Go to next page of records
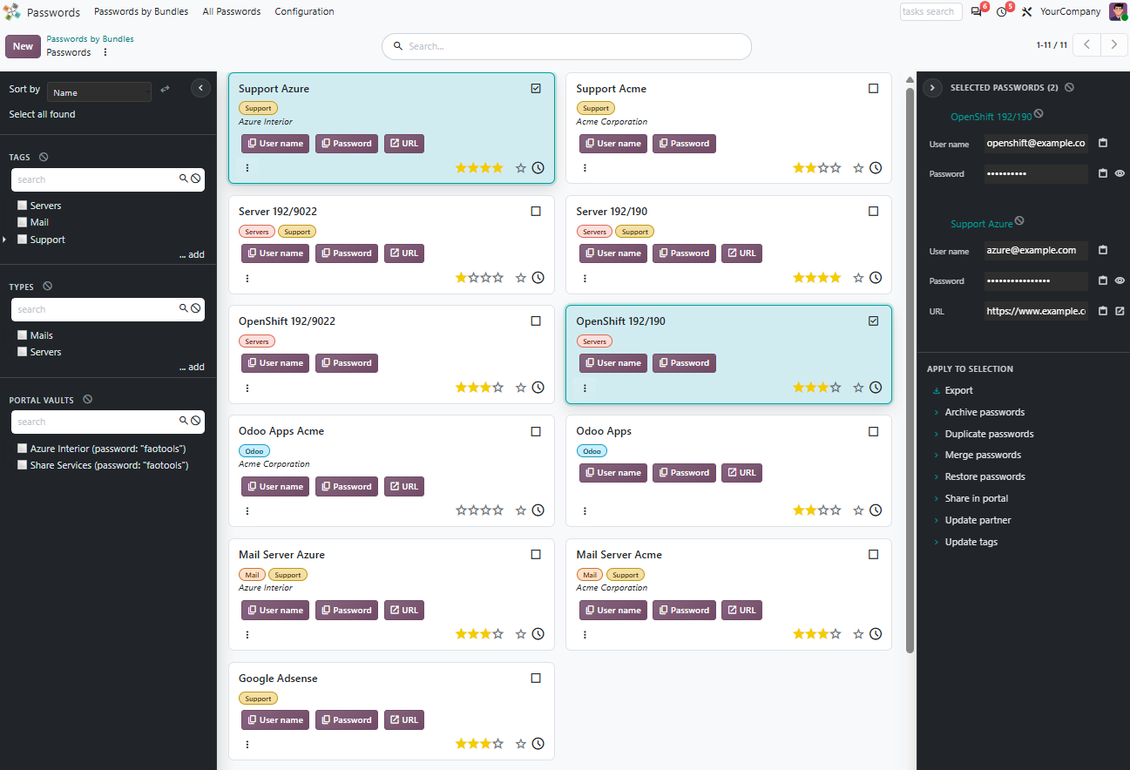The image size is (1130, 770). [x=1114, y=45]
